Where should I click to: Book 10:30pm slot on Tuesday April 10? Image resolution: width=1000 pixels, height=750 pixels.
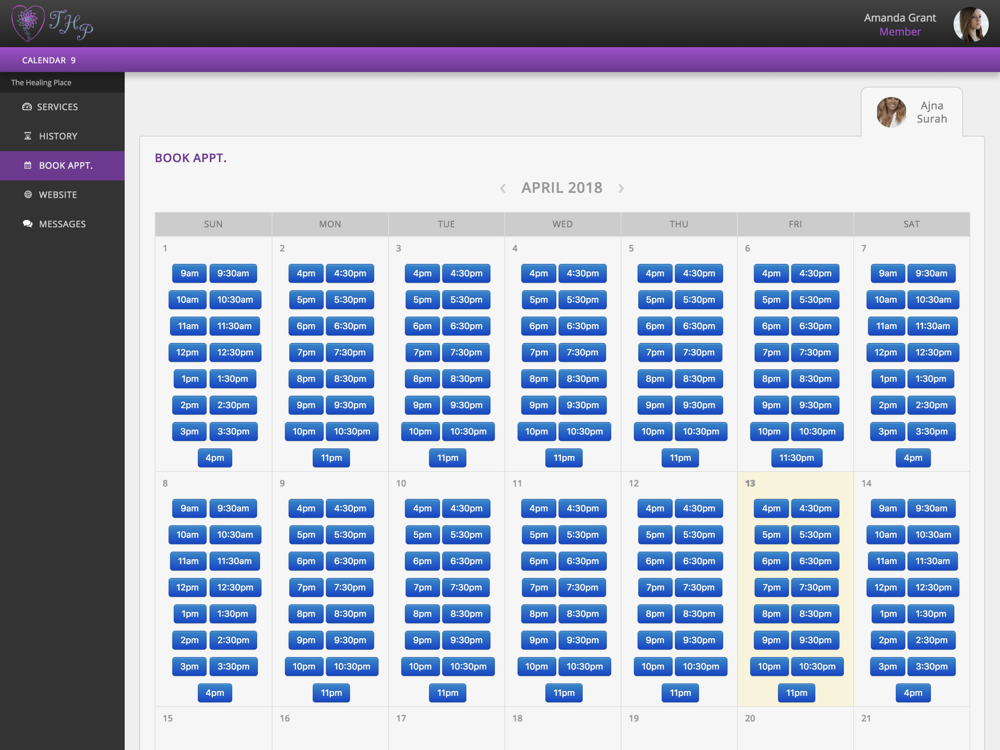(468, 667)
